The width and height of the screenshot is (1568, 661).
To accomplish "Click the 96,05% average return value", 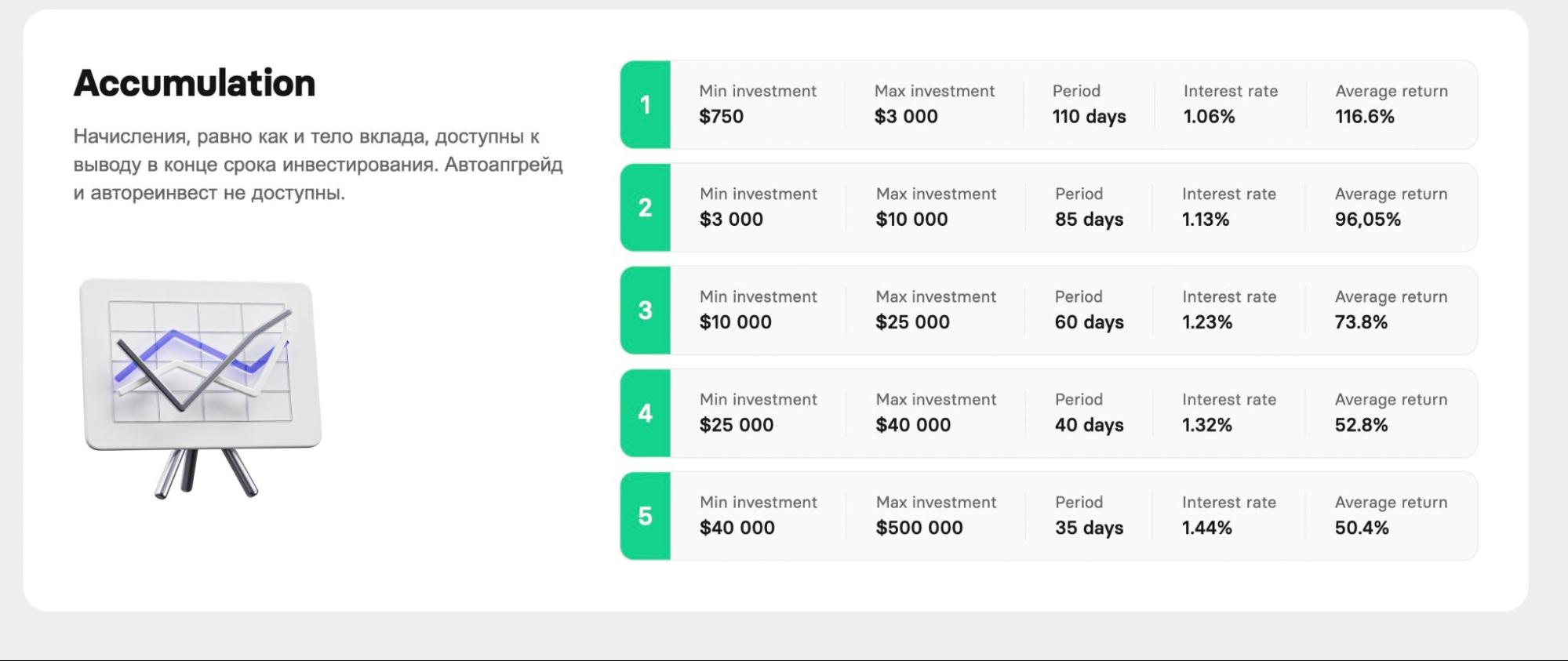I will pos(1367,220).
